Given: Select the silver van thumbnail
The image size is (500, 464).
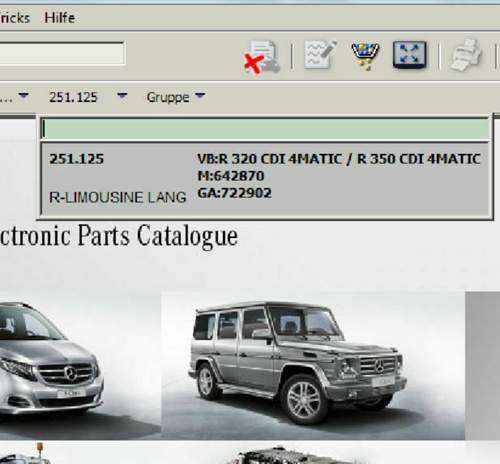Looking at the screenshot, I should click(80, 365).
